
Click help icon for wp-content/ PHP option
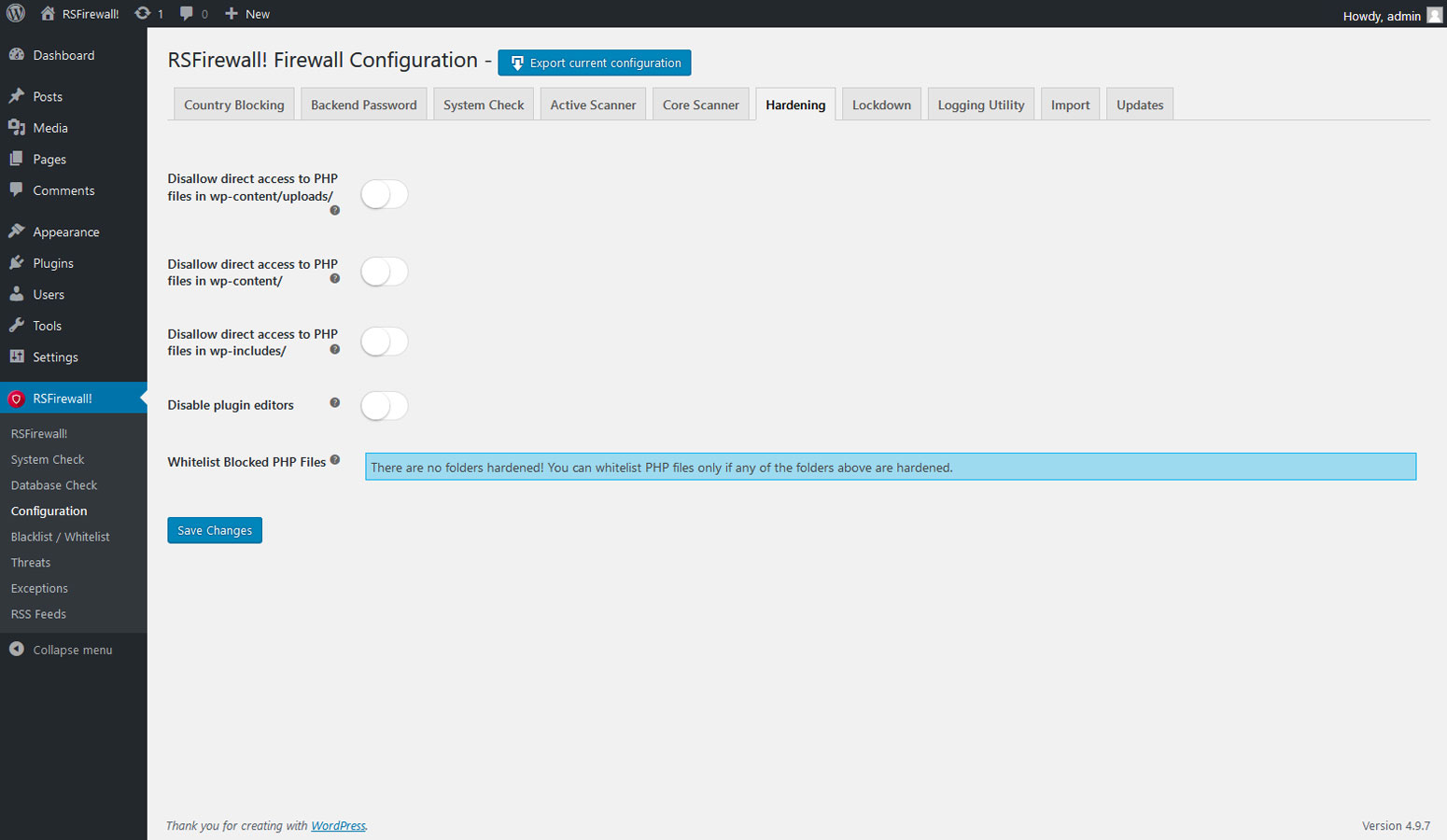pos(335,278)
